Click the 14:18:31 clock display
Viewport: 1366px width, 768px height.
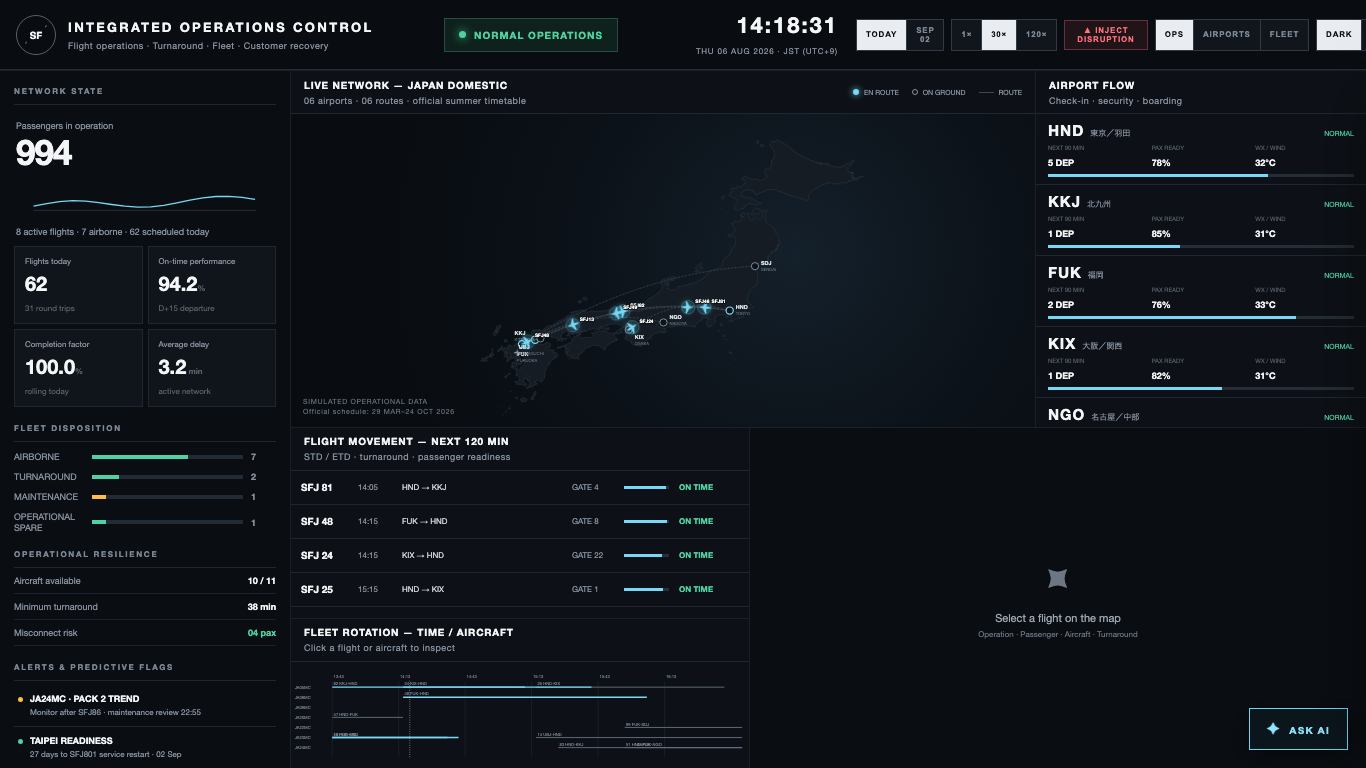point(786,26)
